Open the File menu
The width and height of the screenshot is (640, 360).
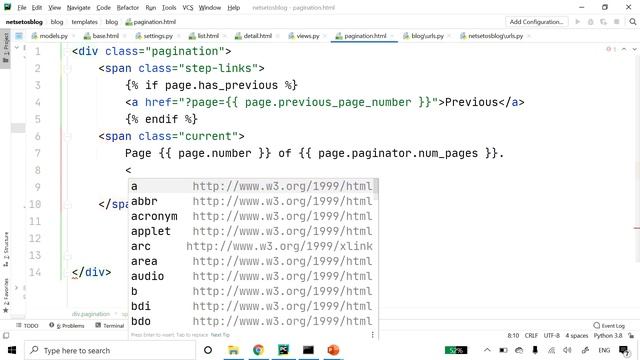point(22,7)
